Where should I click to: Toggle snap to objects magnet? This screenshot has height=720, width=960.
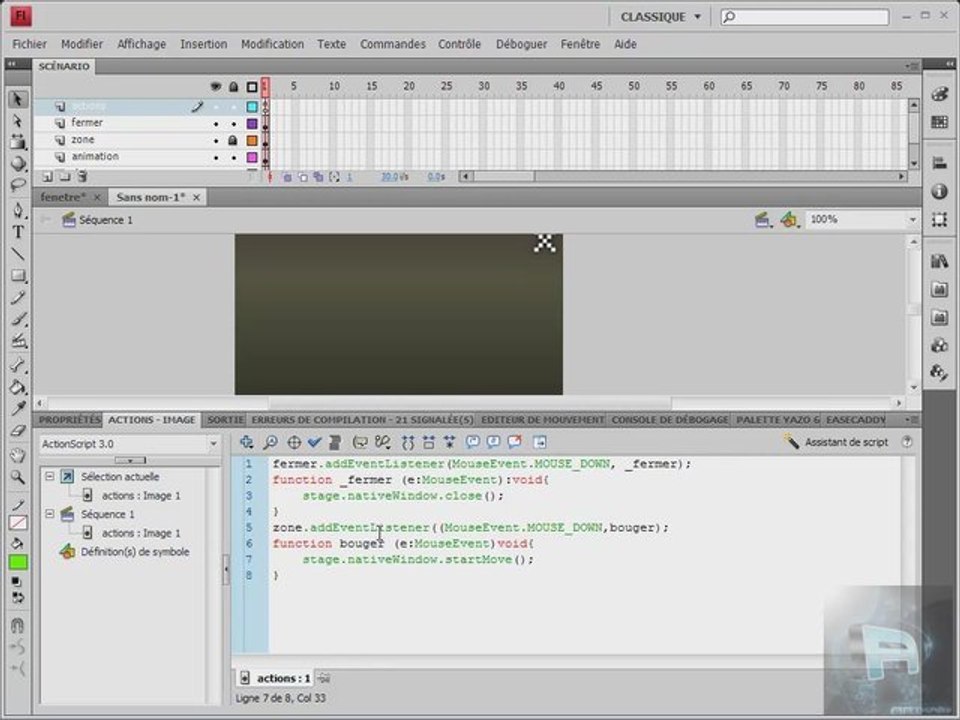coord(18,625)
